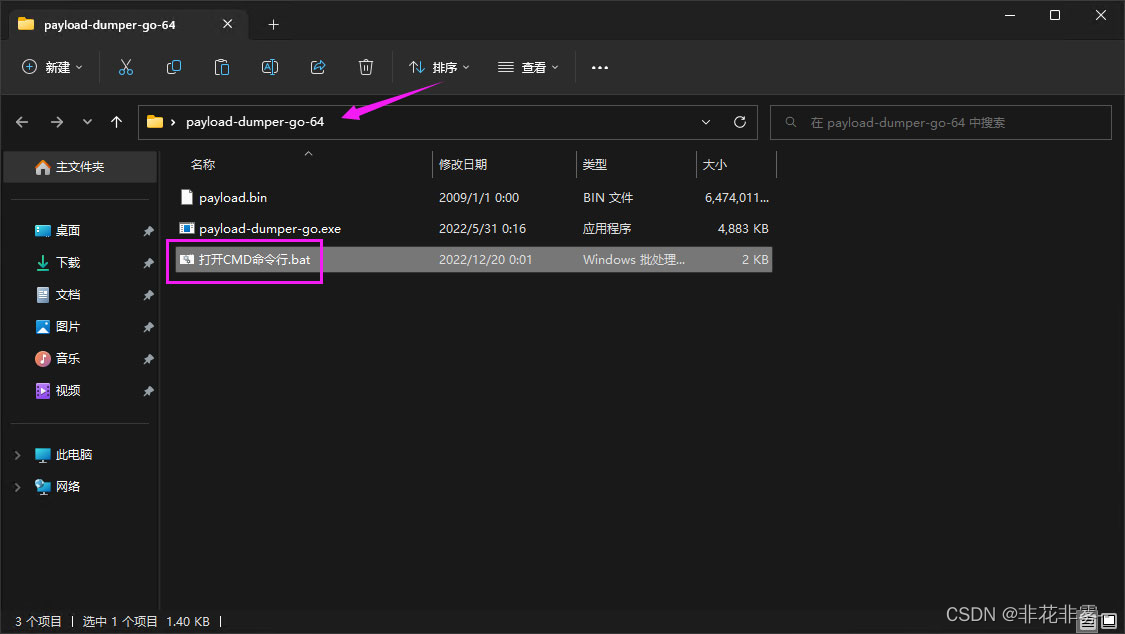Close the payload-dumper-go-64 tab

(227, 24)
